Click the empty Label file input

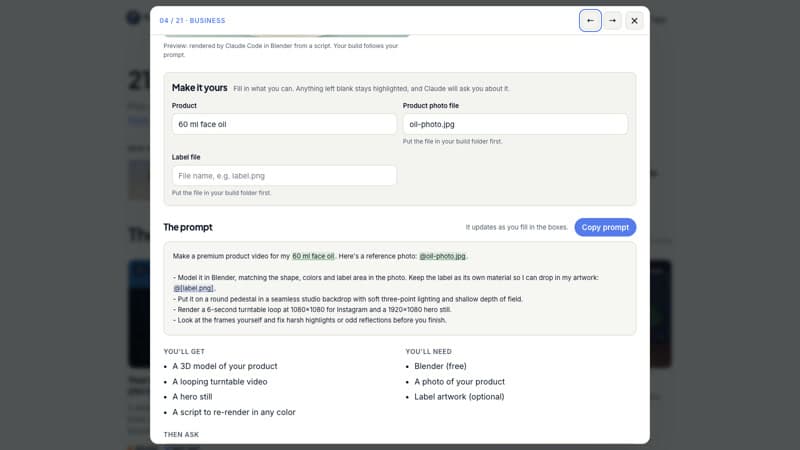pos(284,176)
